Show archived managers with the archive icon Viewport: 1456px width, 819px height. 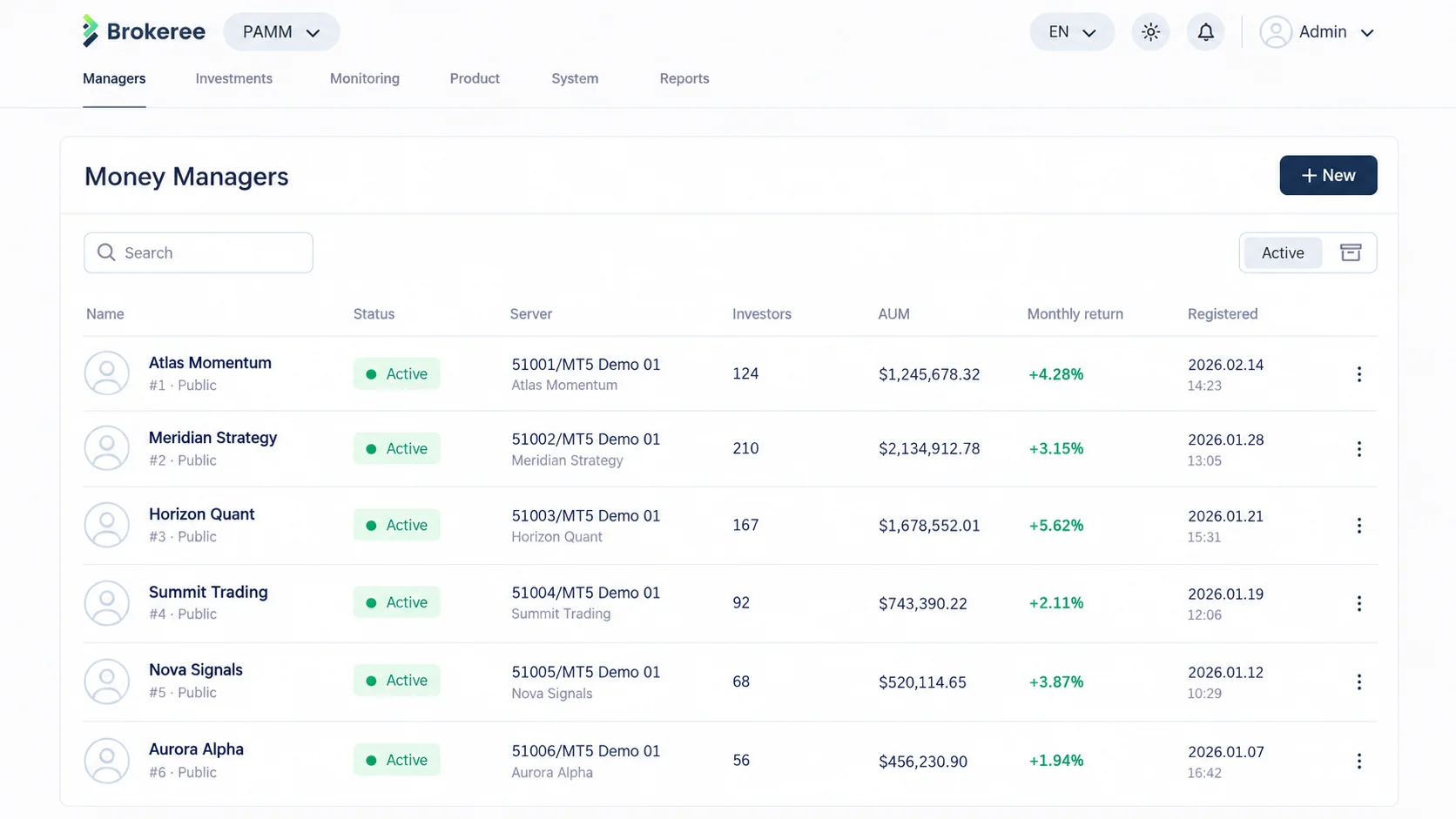click(x=1350, y=252)
